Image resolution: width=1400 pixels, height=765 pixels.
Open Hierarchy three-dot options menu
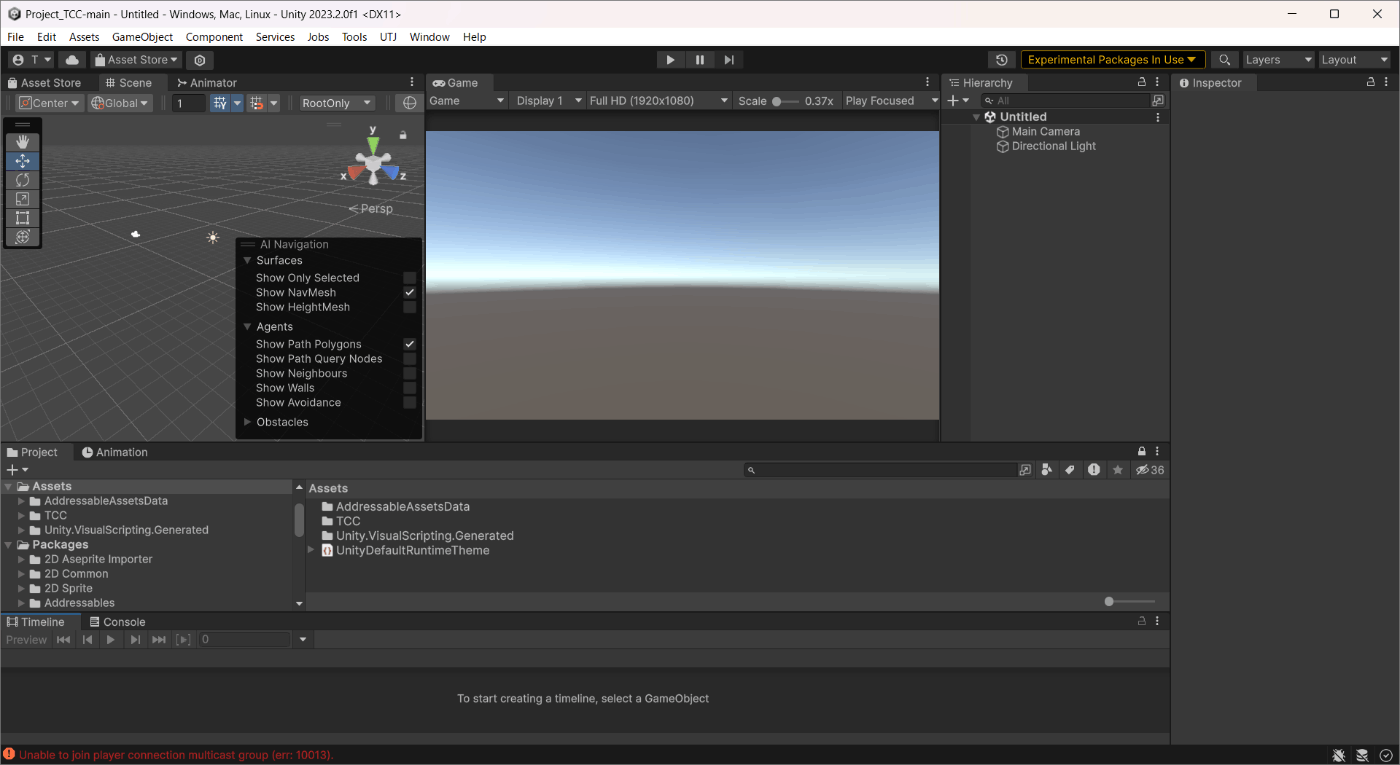coord(1158,83)
